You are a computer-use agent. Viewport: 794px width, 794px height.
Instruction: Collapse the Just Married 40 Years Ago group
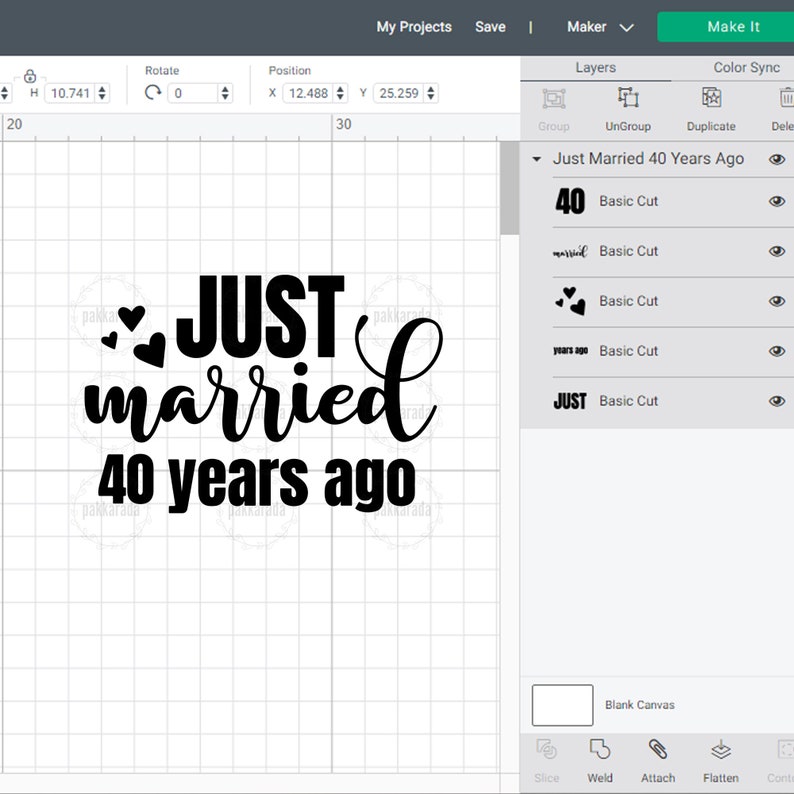click(537, 159)
